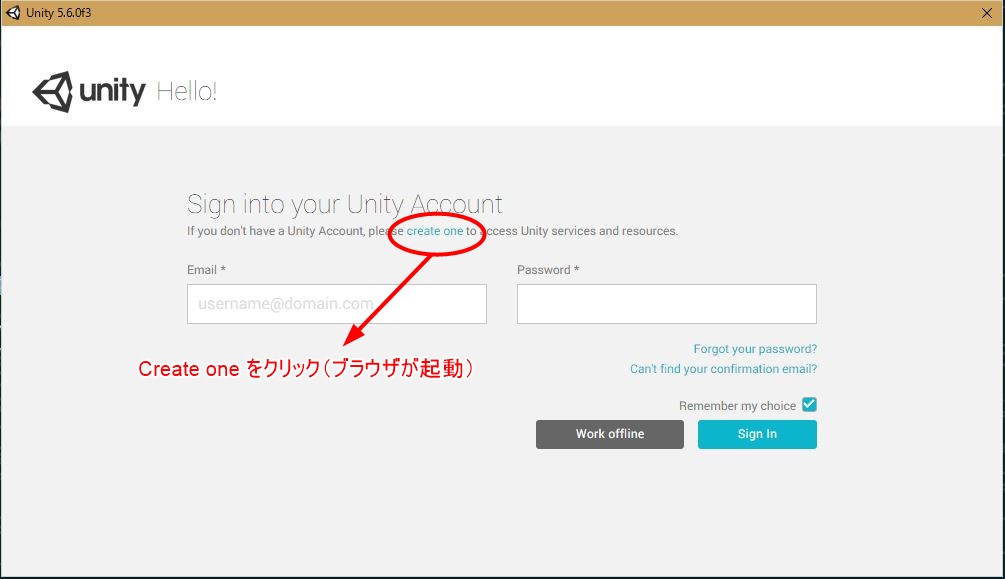Click the Unity icon in title bar
The image size is (1005, 579).
13,13
